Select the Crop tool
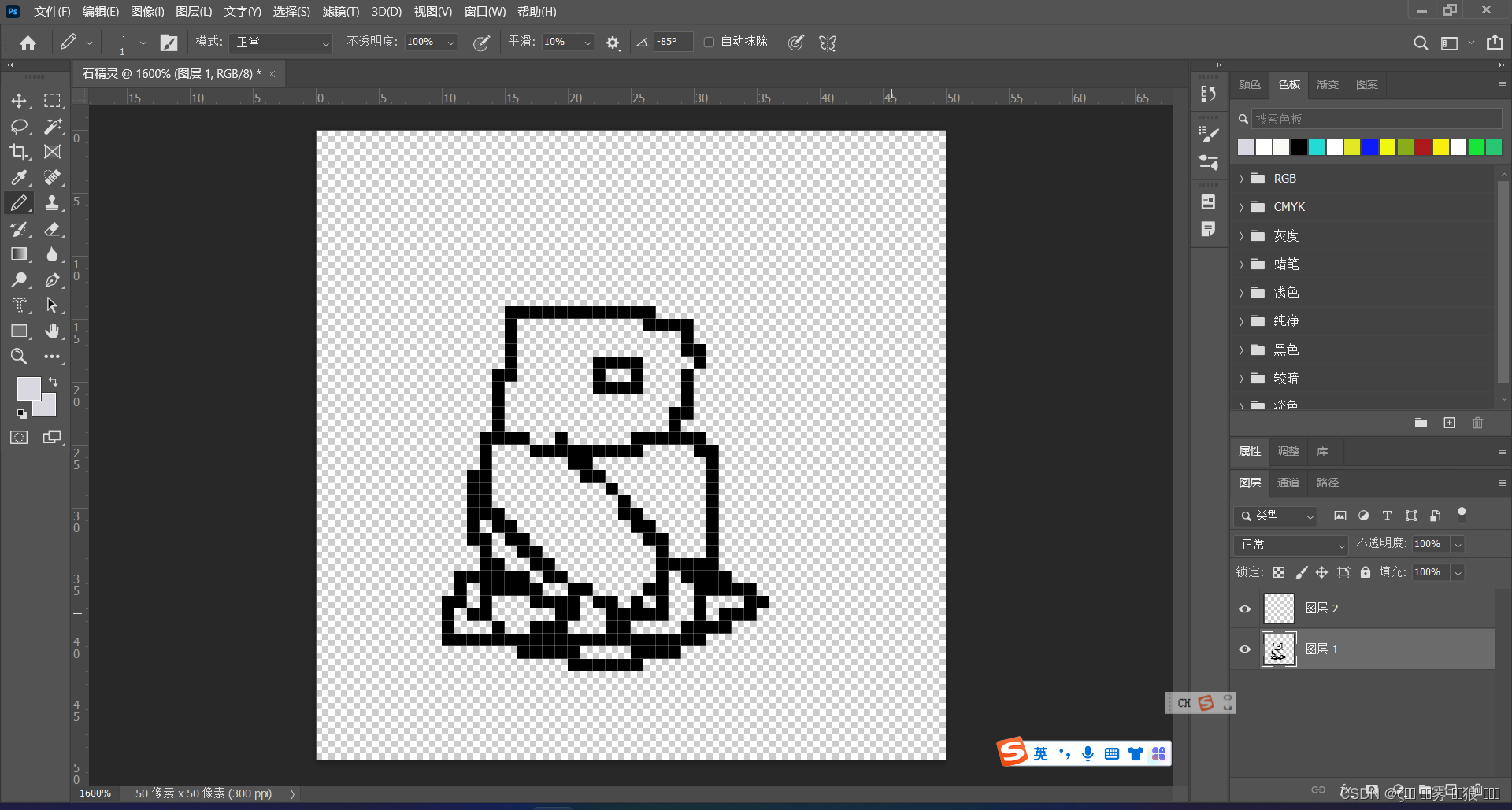This screenshot has width=1512, height=810. click(19, 152)
